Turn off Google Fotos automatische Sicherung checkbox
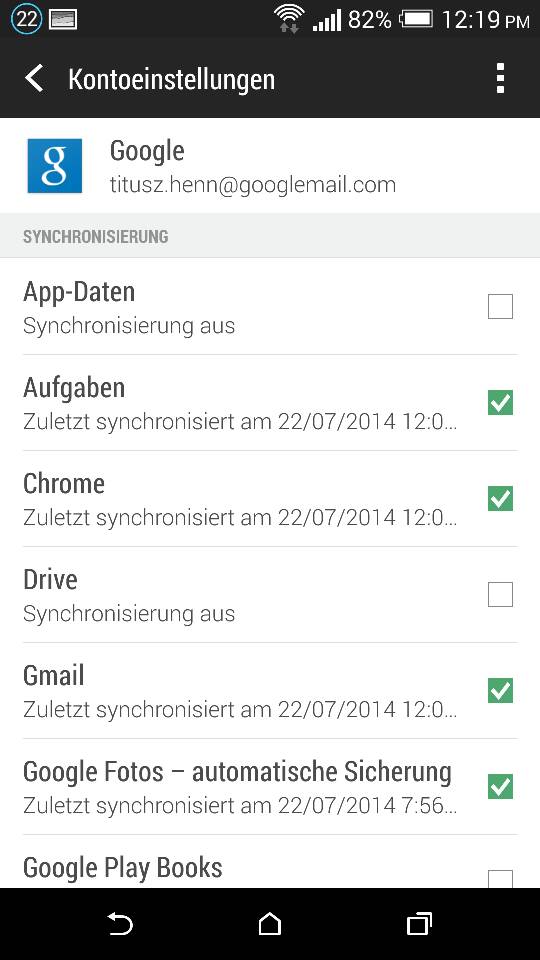Screen dimensions: 540x960 point(500,787)
